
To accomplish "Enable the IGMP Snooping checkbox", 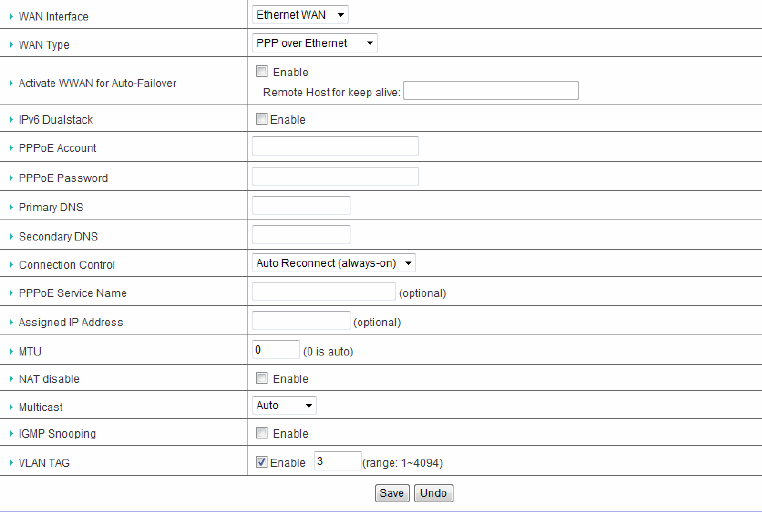I will (262, 434).
